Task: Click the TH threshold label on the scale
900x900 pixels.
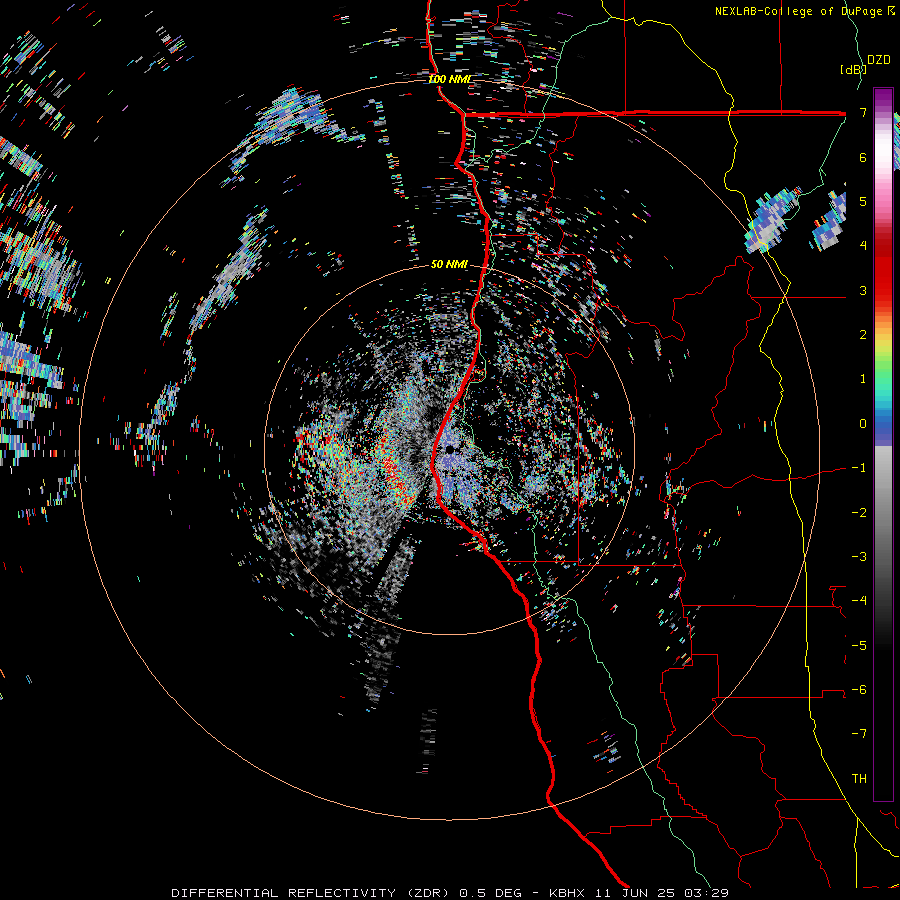Action: coord(859,779)
